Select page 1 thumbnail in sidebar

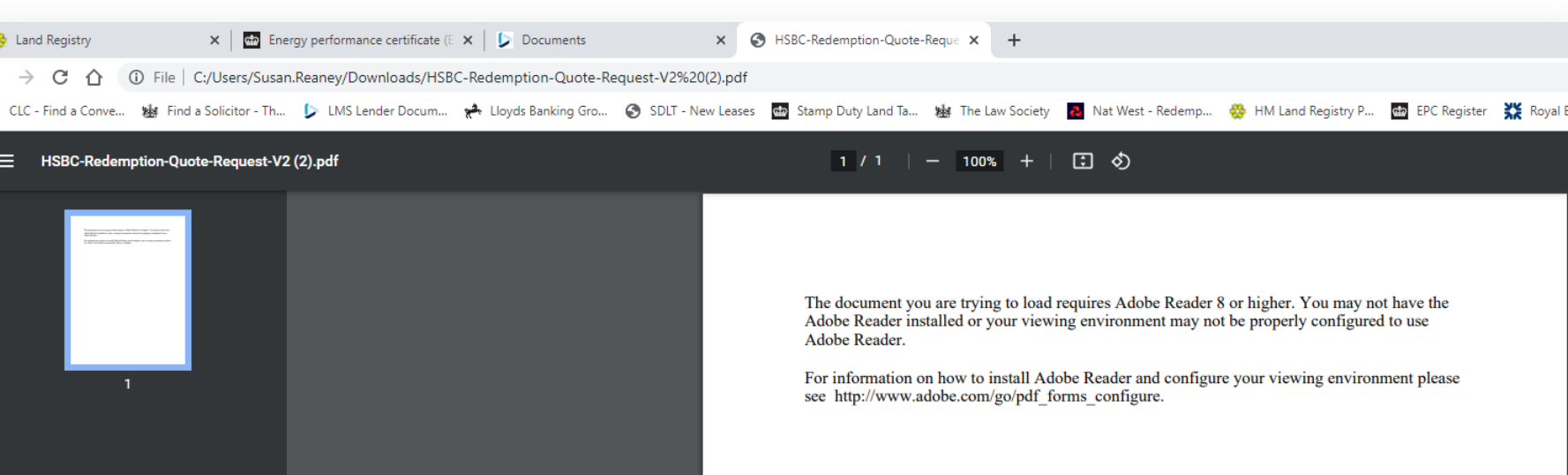pyautogui.click(x=128, y=290)
